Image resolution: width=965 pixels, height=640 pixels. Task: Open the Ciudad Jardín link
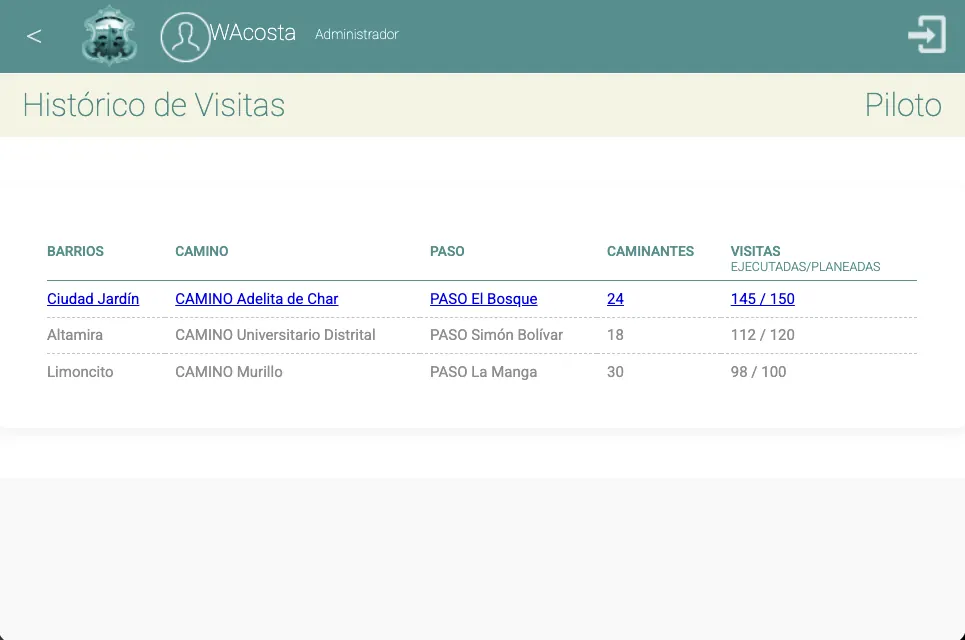point(93,299)
